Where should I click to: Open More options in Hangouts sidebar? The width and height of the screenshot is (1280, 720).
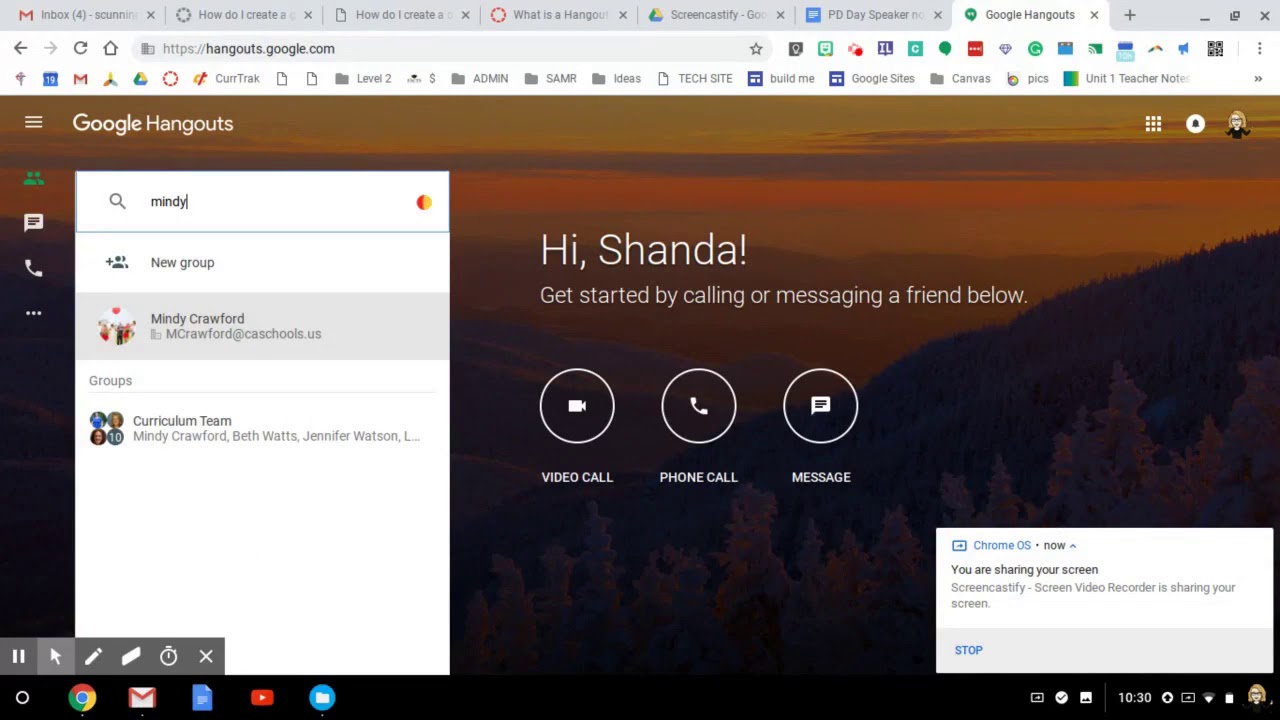(33, 313)
